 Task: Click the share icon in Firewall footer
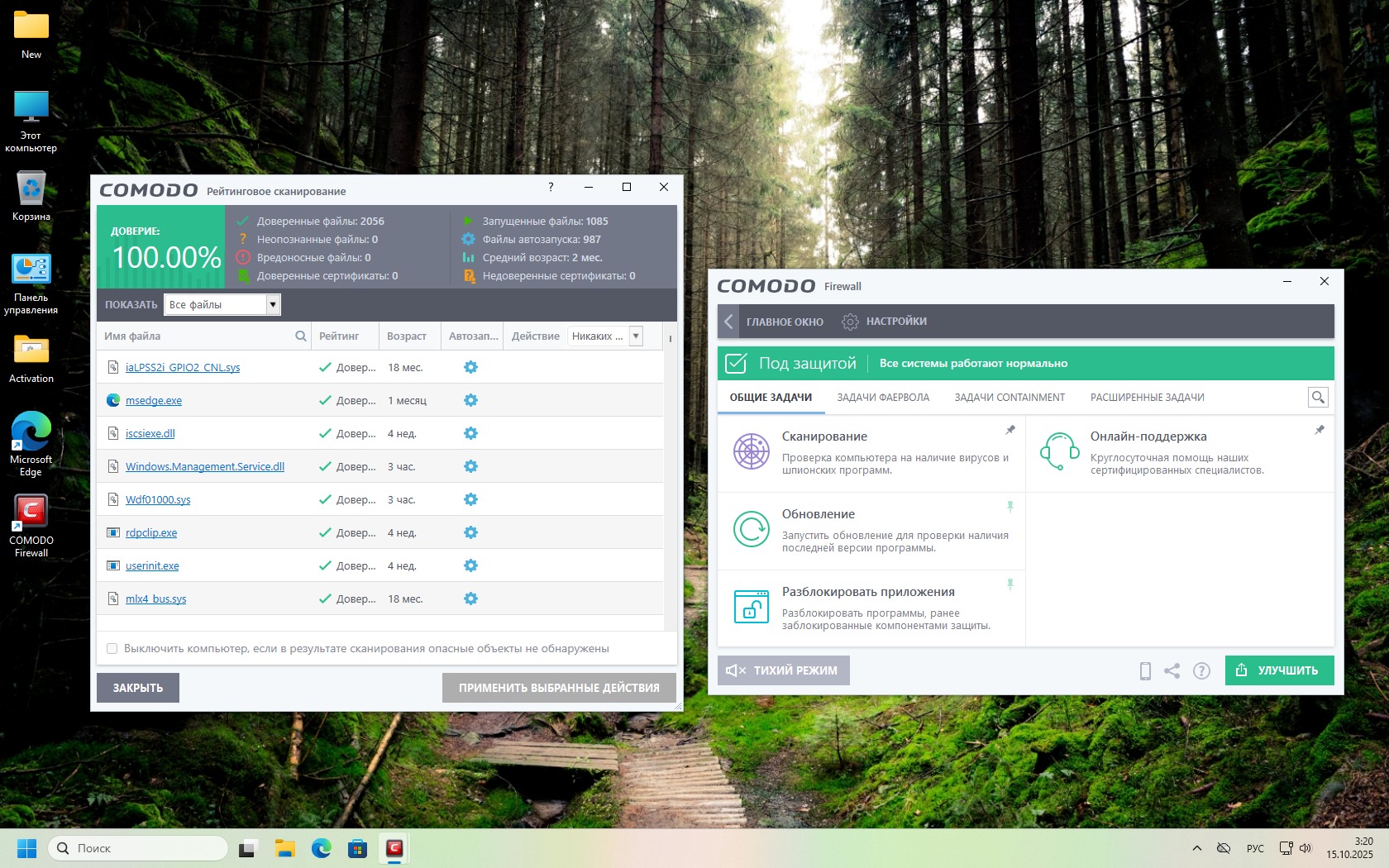click(1172, 671)
